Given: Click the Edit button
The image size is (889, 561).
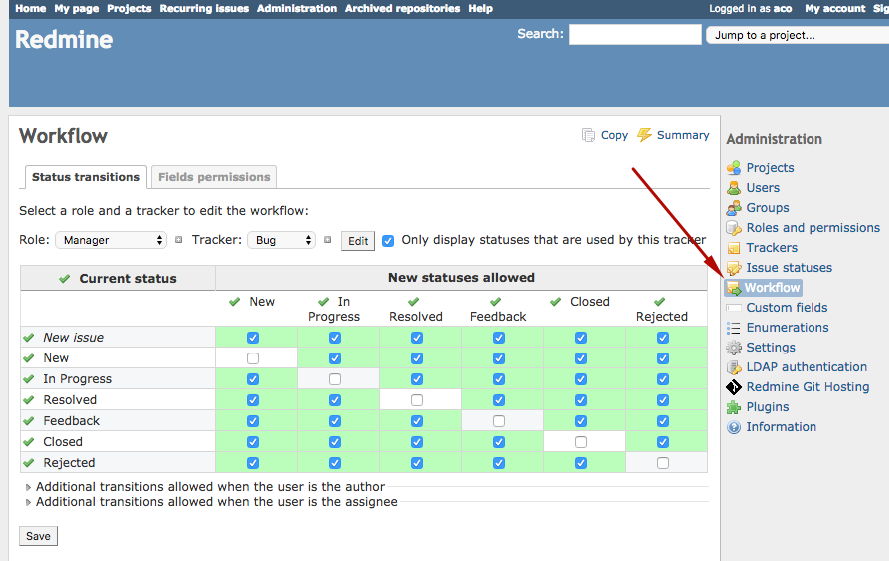Looking at the screenshot, I should click(358, 241).
